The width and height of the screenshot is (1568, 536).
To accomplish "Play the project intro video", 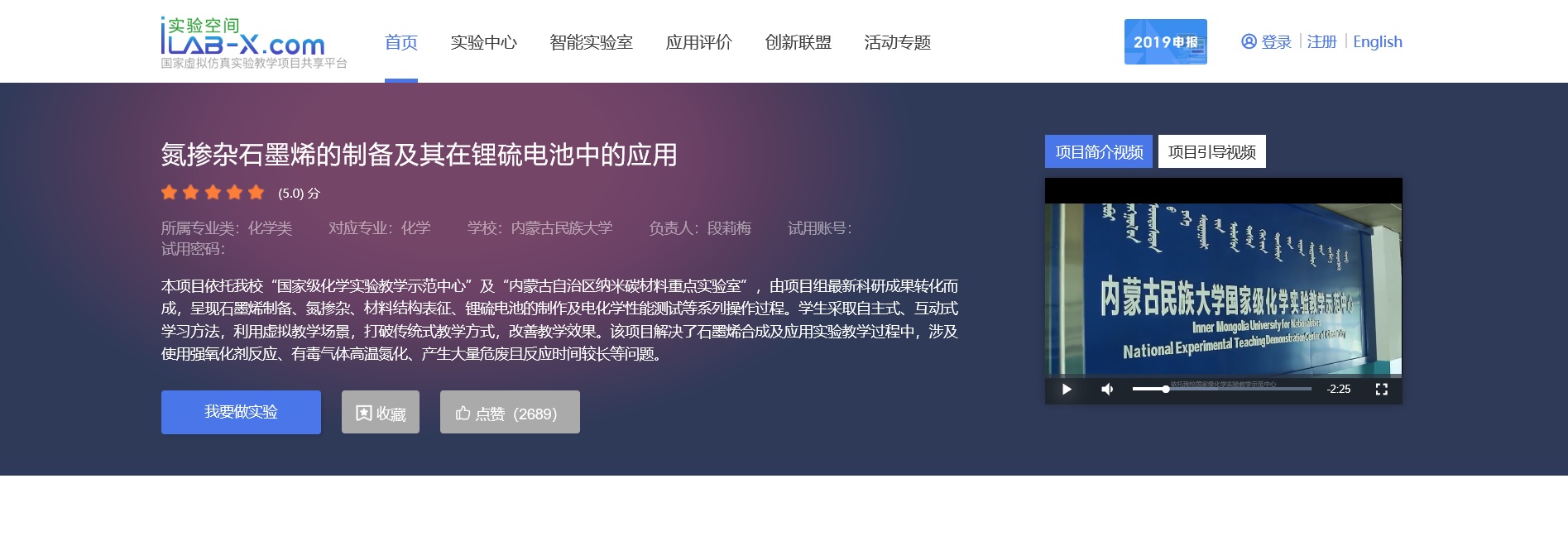I will [x=1067, y=390].
